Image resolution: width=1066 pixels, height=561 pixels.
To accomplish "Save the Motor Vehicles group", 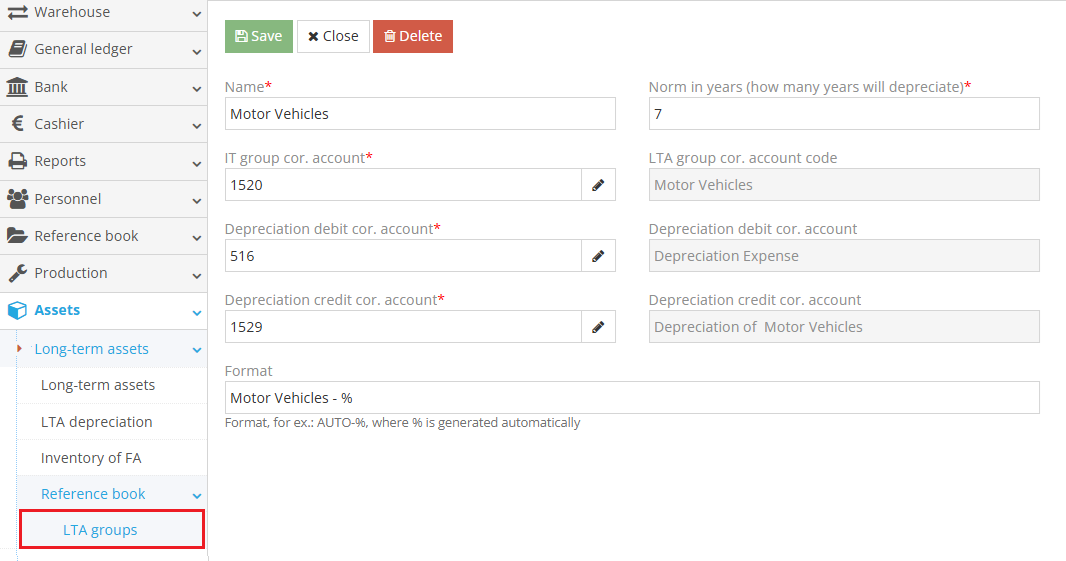I will [258, 36].
